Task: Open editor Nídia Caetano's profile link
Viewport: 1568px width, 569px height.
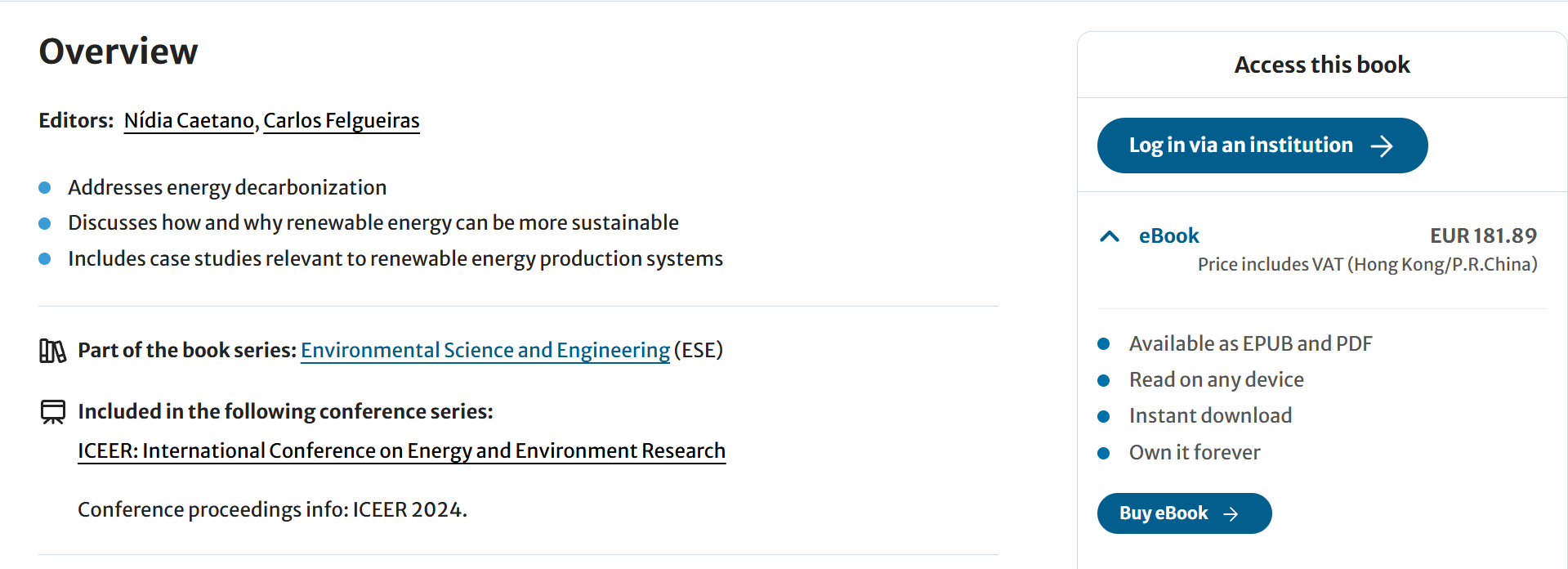Action: (189, 121)
